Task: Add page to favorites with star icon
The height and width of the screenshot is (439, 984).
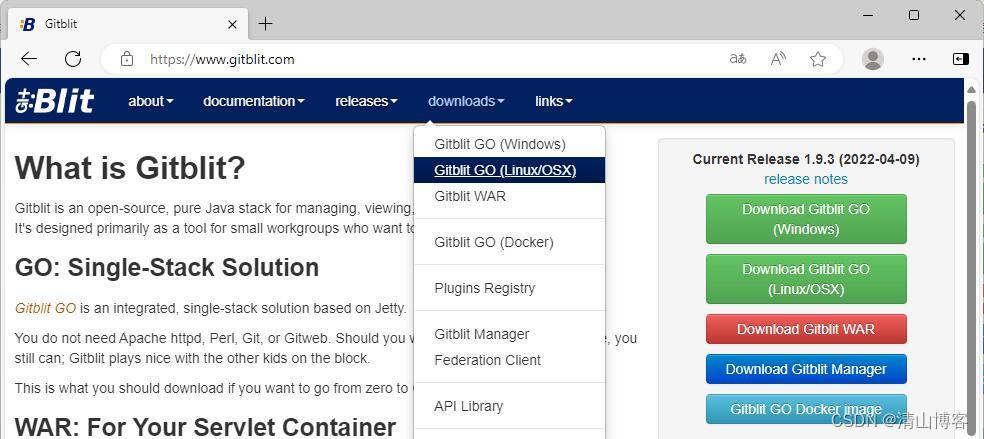Action: click(x=818, y=59)
